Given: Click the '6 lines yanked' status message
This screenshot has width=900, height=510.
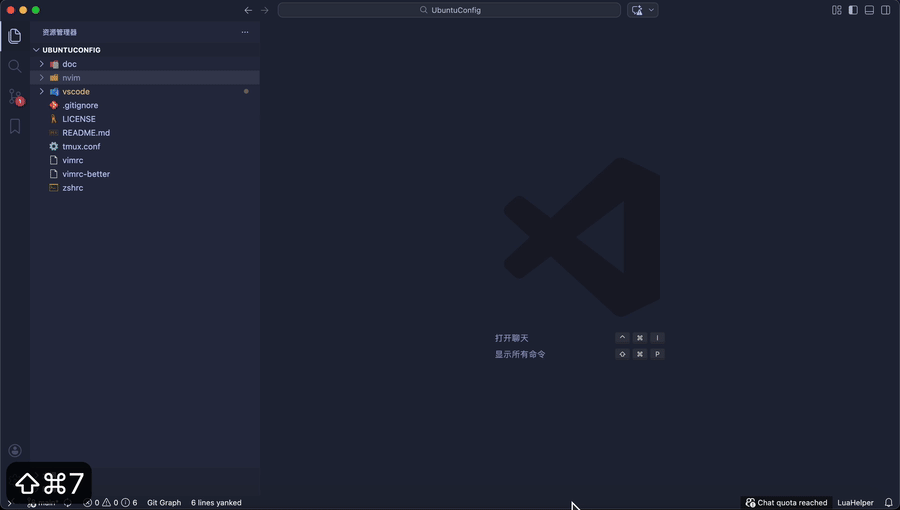Looking at the screenshot, I should point(216,503).
